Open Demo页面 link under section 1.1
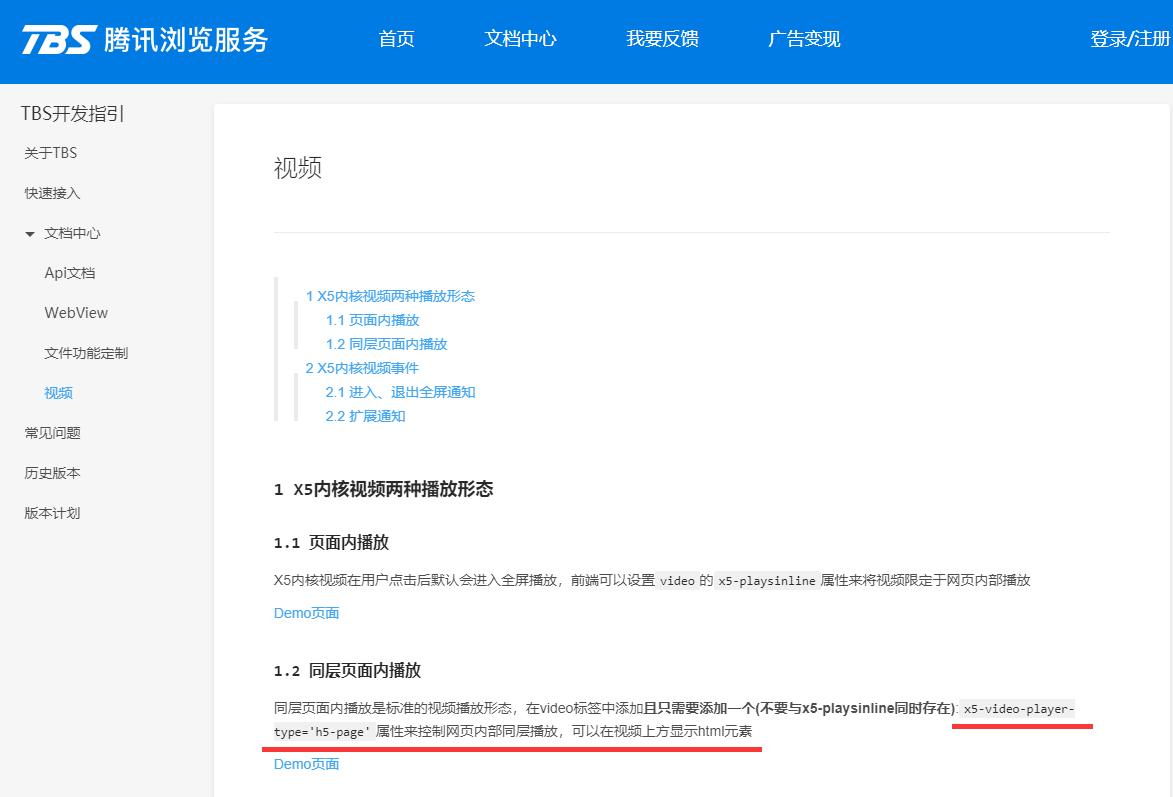Image resolution: width=1173 pixels, height=797 pixels. (307, 613)
